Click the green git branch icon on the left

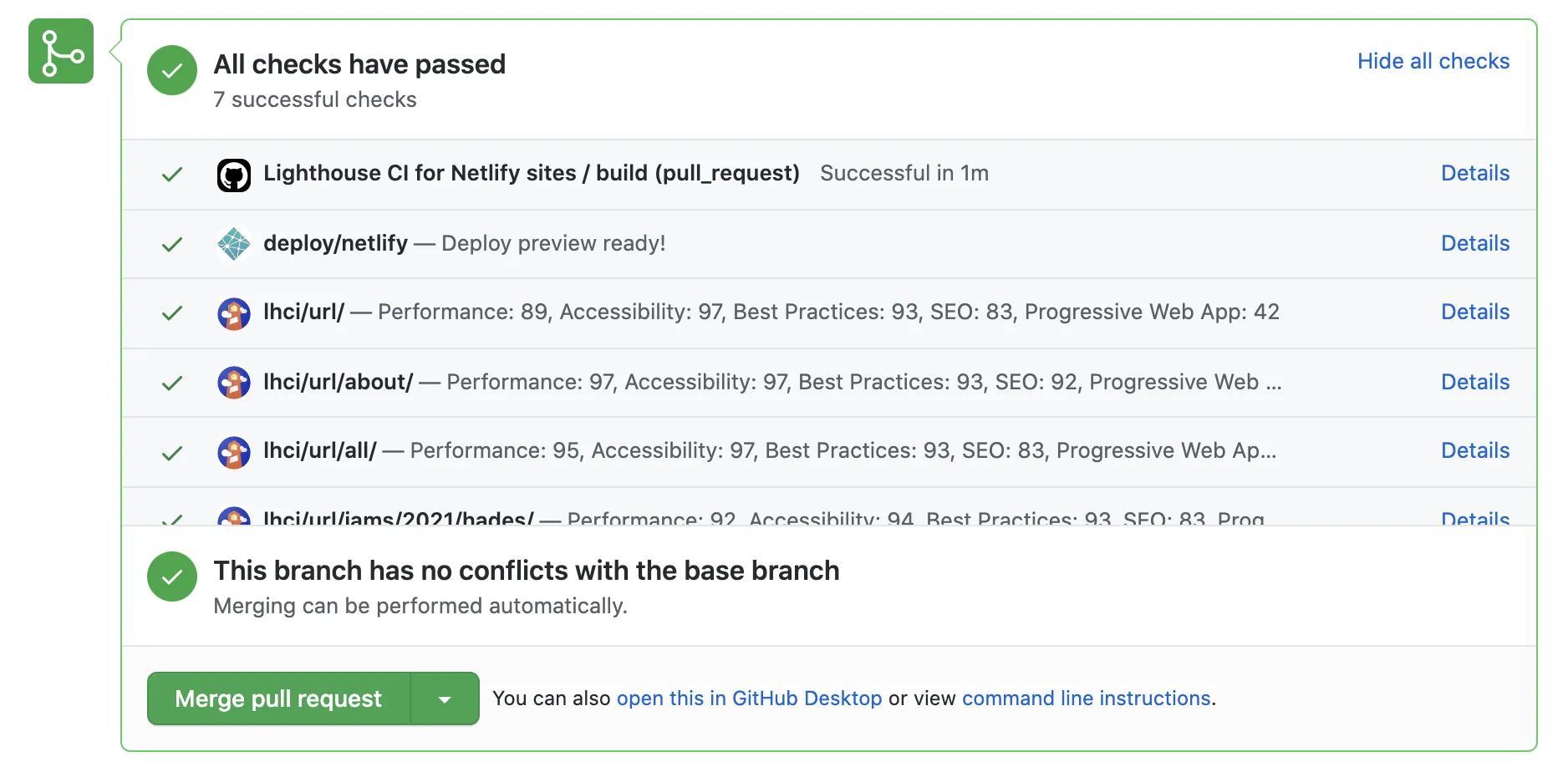pyautogui.click(x=60, y=51)
